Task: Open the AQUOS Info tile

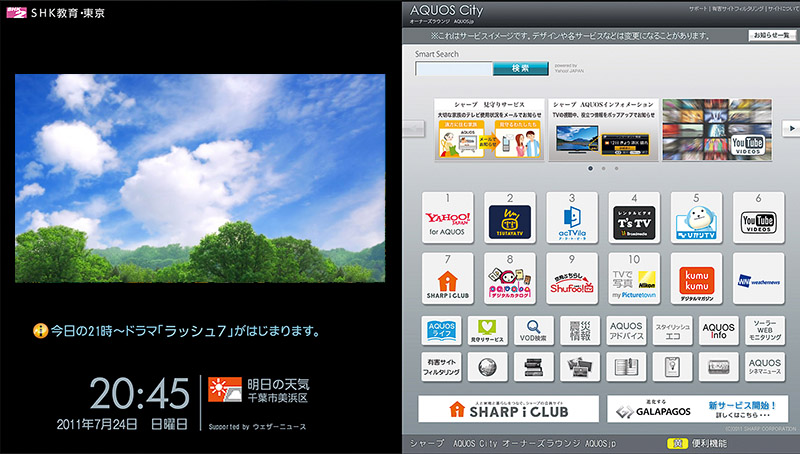Action: click(x=718, y=331)
